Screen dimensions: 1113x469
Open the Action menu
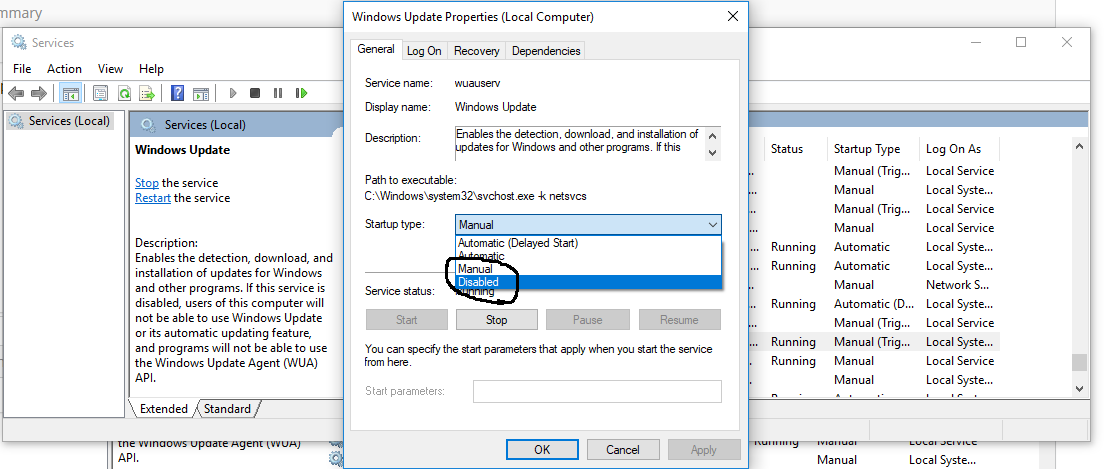tap(64, 69)
